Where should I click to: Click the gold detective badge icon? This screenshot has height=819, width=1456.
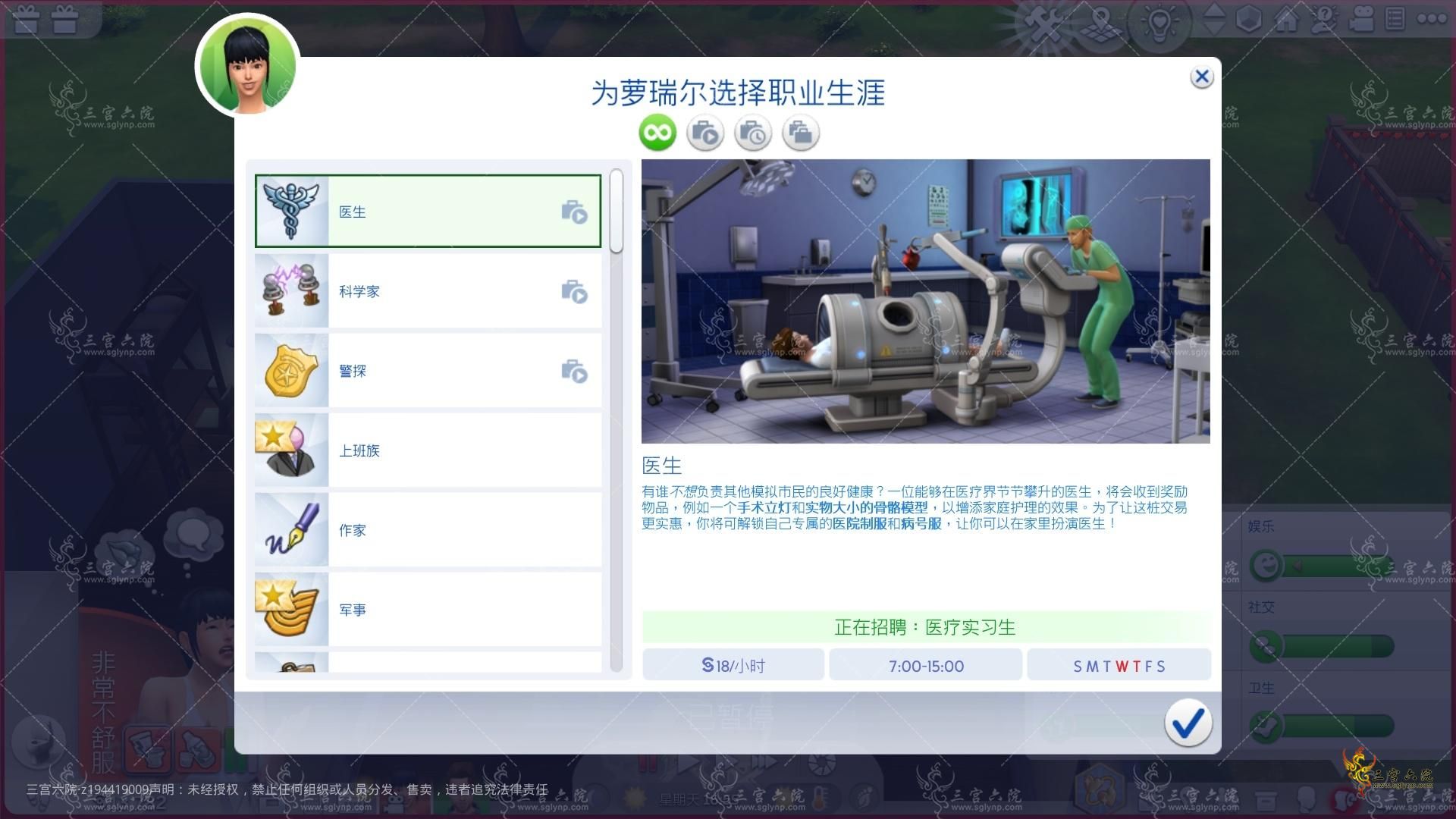point(291,371)
